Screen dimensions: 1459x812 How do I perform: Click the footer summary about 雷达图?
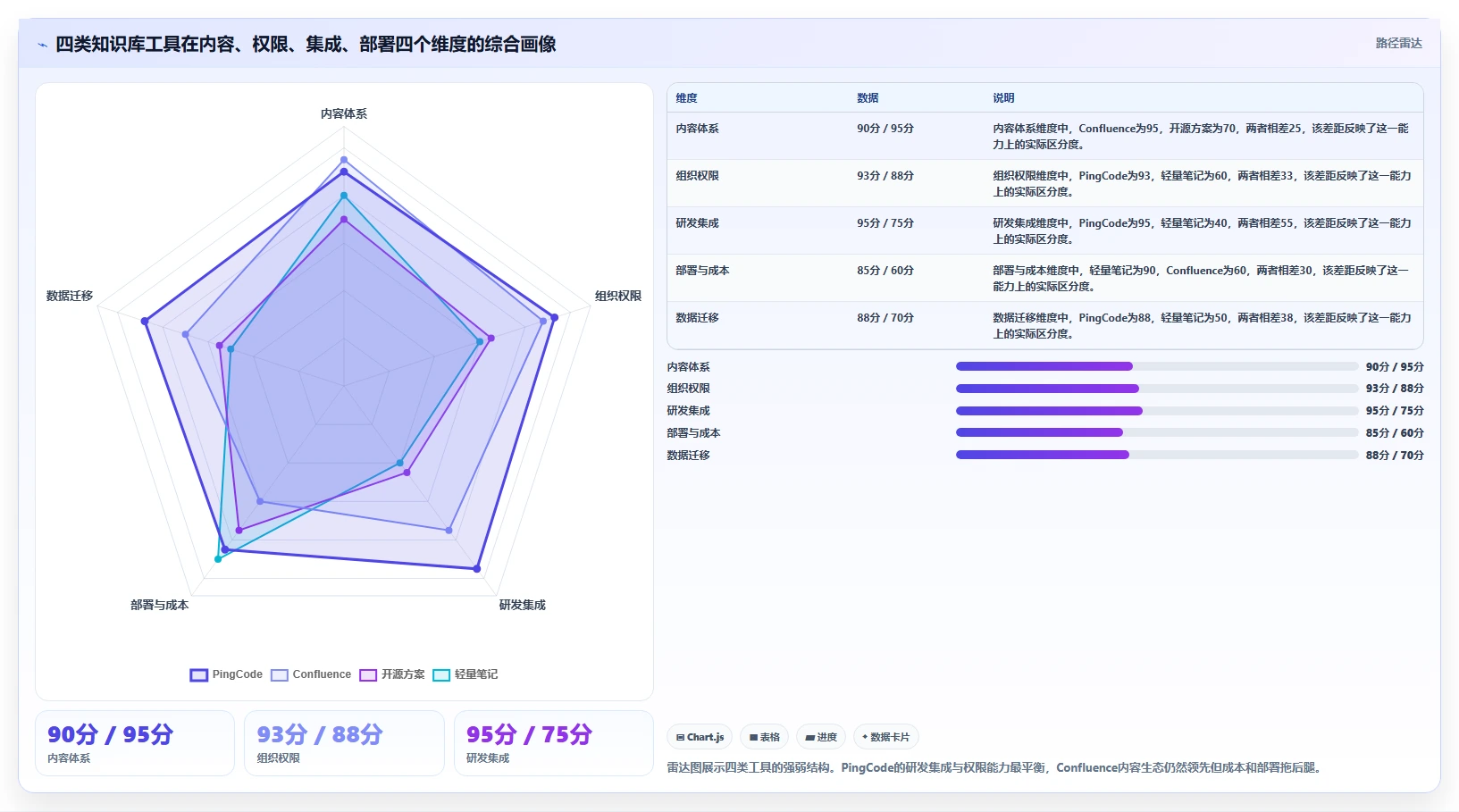[x=996, y=767]
